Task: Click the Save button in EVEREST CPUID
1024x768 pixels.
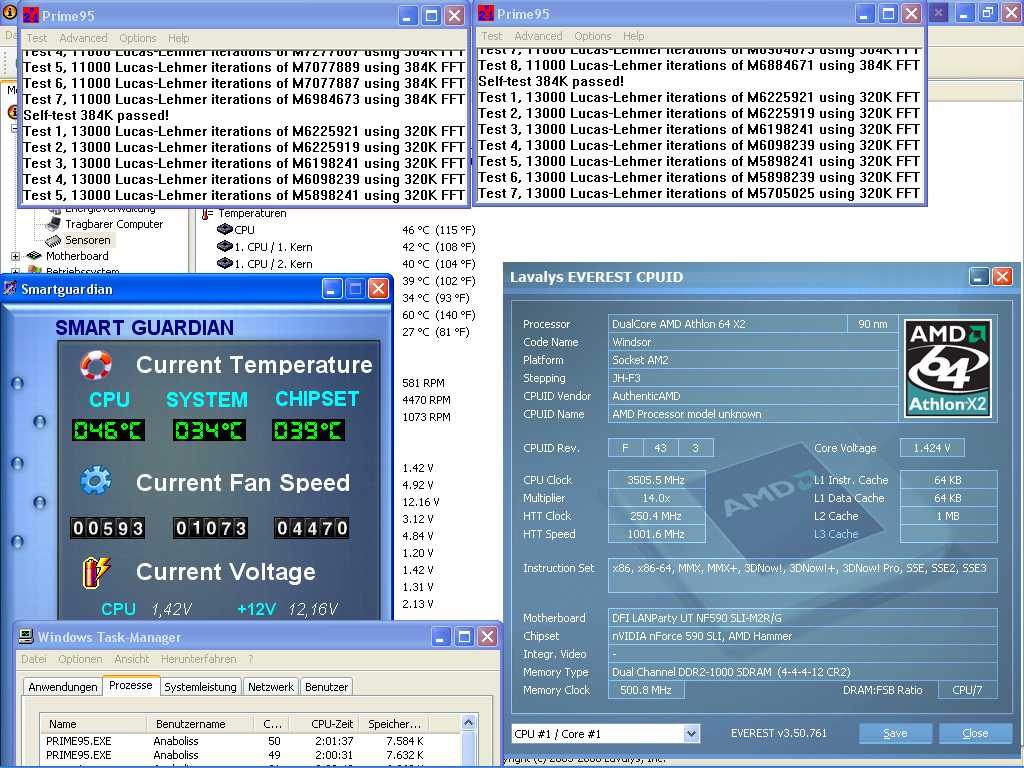Action: point(895,733)
